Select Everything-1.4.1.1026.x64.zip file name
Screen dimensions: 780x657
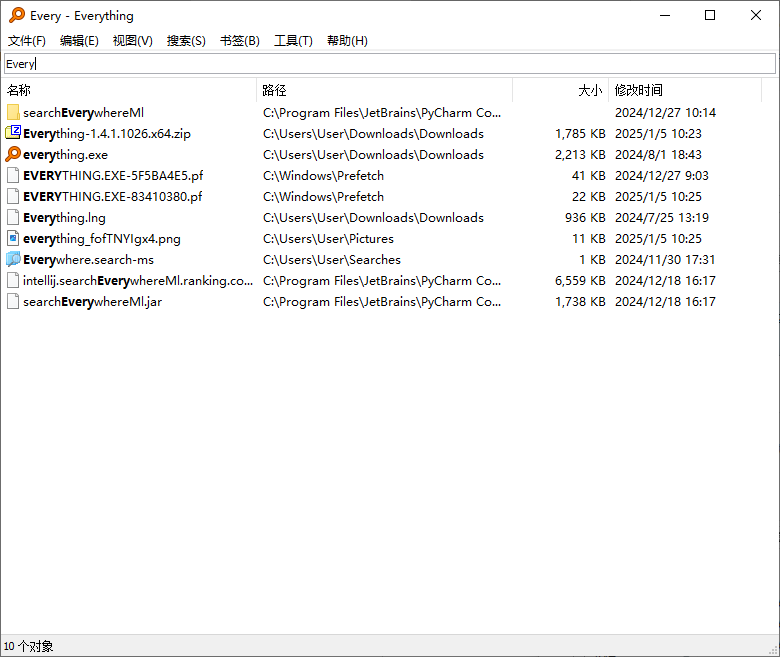(x=107, y=134)
